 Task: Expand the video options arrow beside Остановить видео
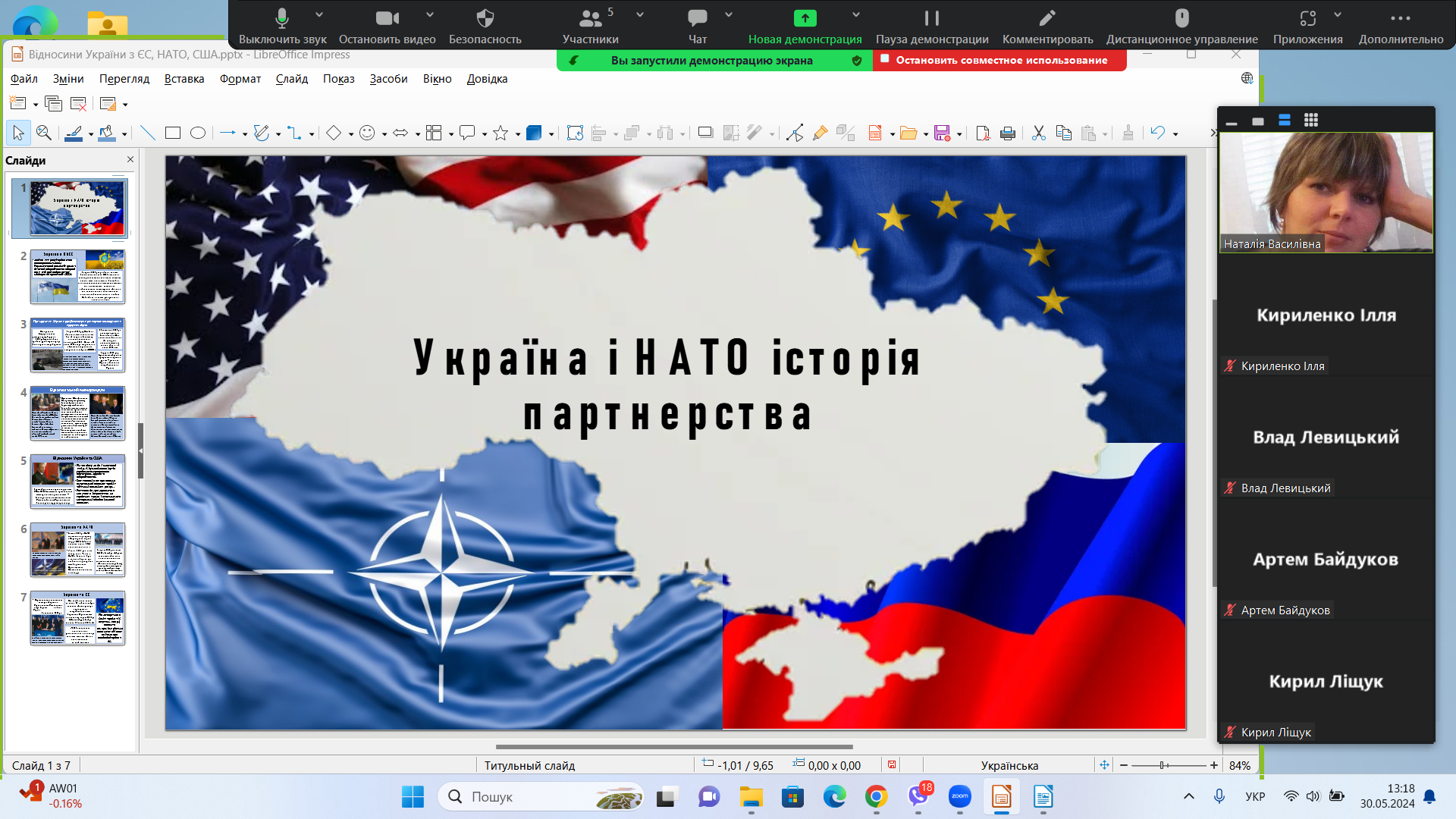point(430,14)
